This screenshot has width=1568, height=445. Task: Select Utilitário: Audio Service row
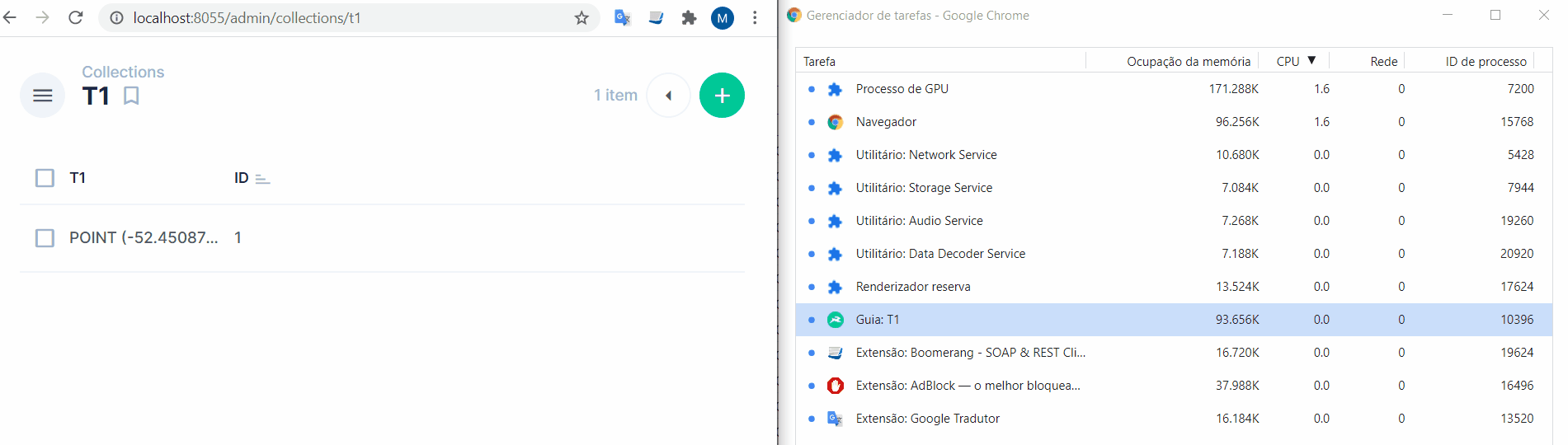click(1174, 221)
